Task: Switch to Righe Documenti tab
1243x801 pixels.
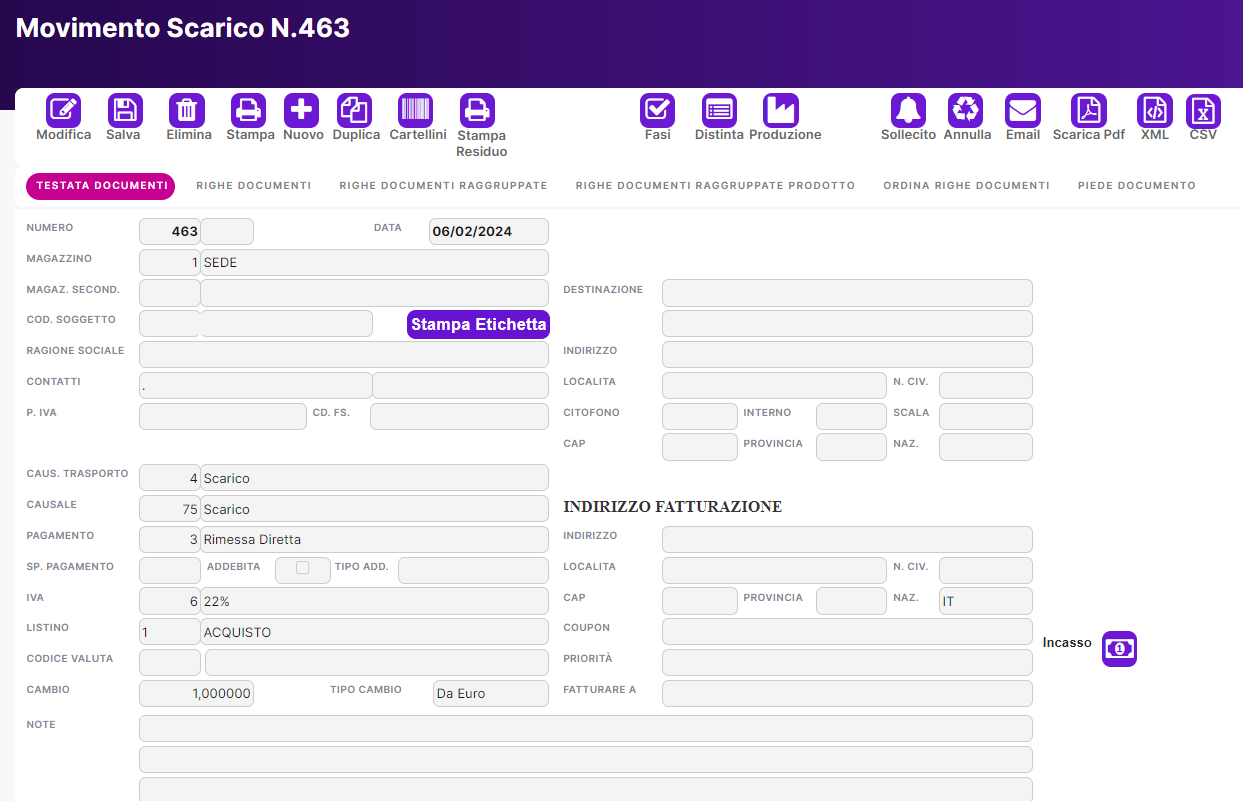Action: click(x=253, y=186)
